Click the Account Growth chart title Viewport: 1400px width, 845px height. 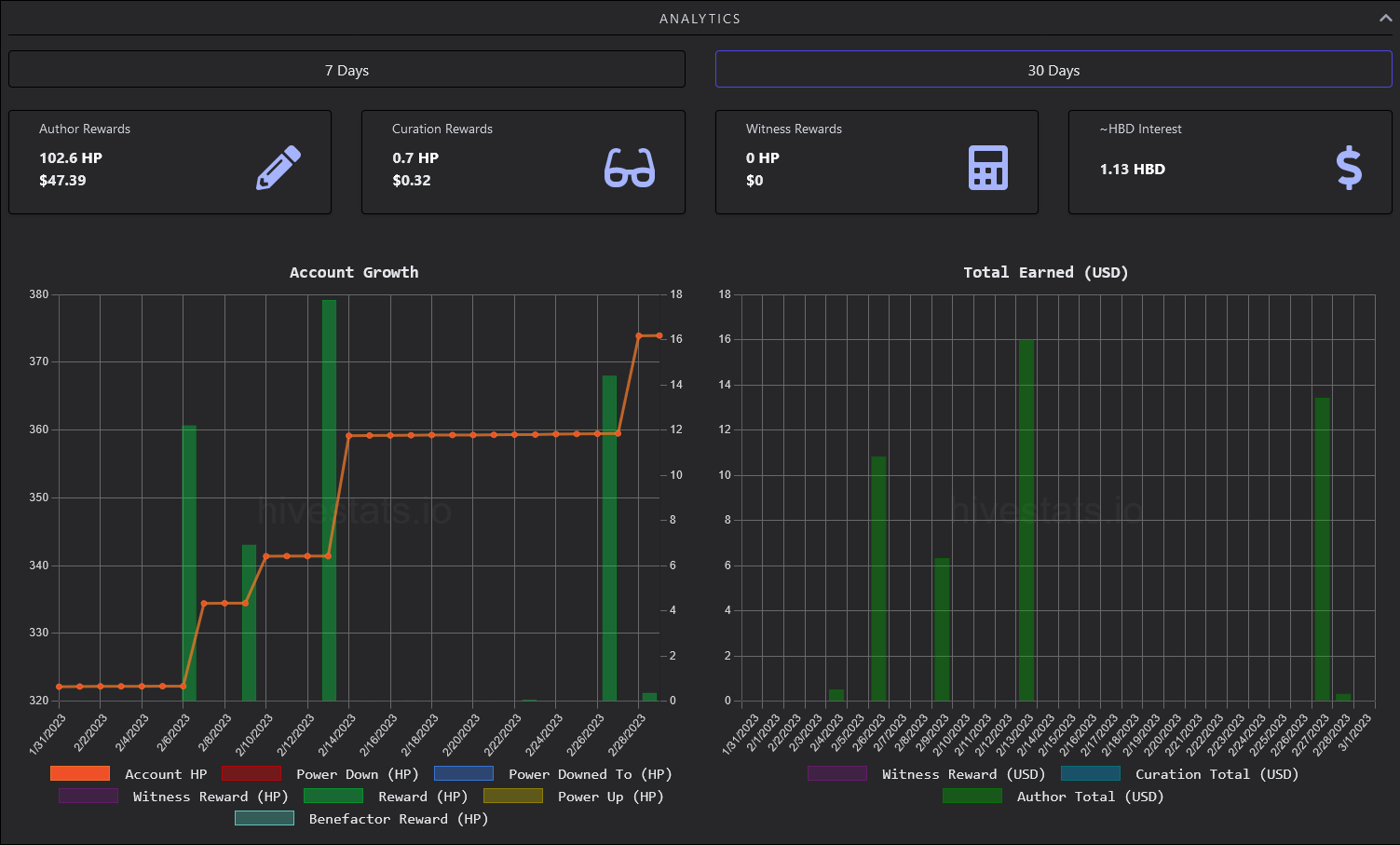tap(354, 272)
